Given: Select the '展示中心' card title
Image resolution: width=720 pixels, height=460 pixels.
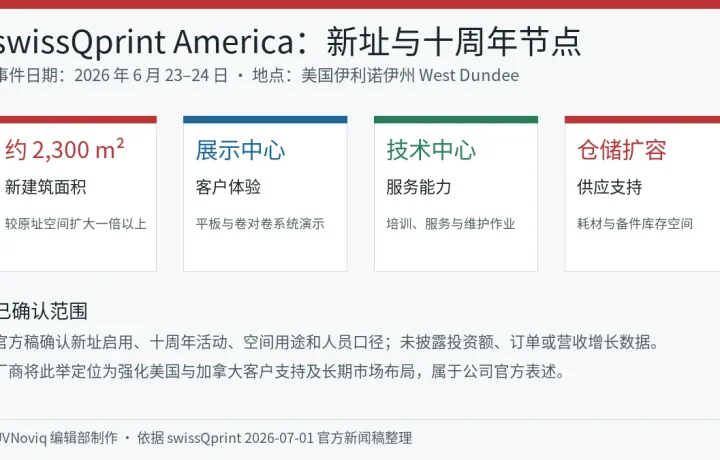Looking at the screenshot, I should tap(240, 150).
